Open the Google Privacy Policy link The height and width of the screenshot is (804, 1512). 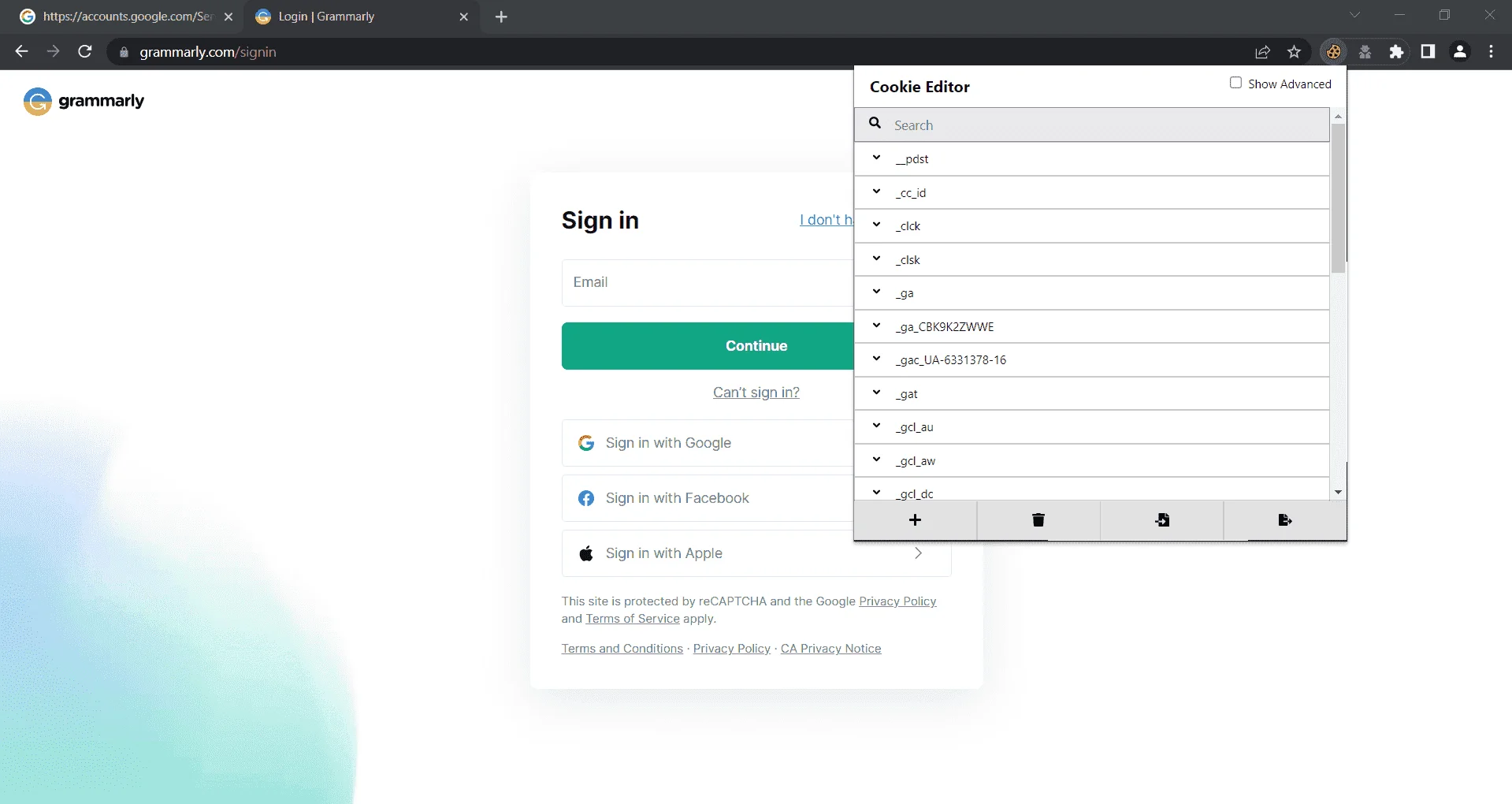click(x=897, y=601)
